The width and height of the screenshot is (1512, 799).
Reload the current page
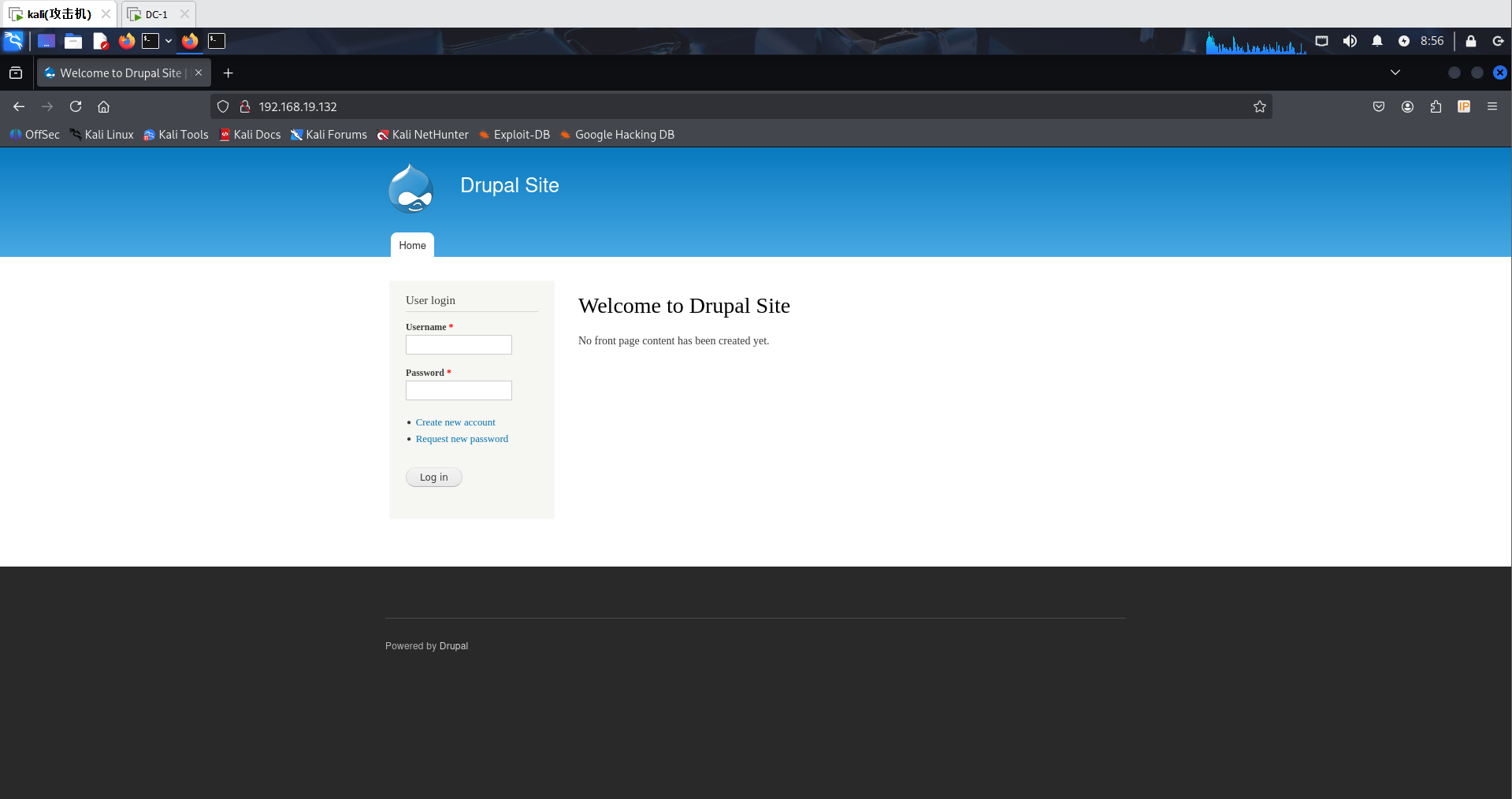[76, 106]
